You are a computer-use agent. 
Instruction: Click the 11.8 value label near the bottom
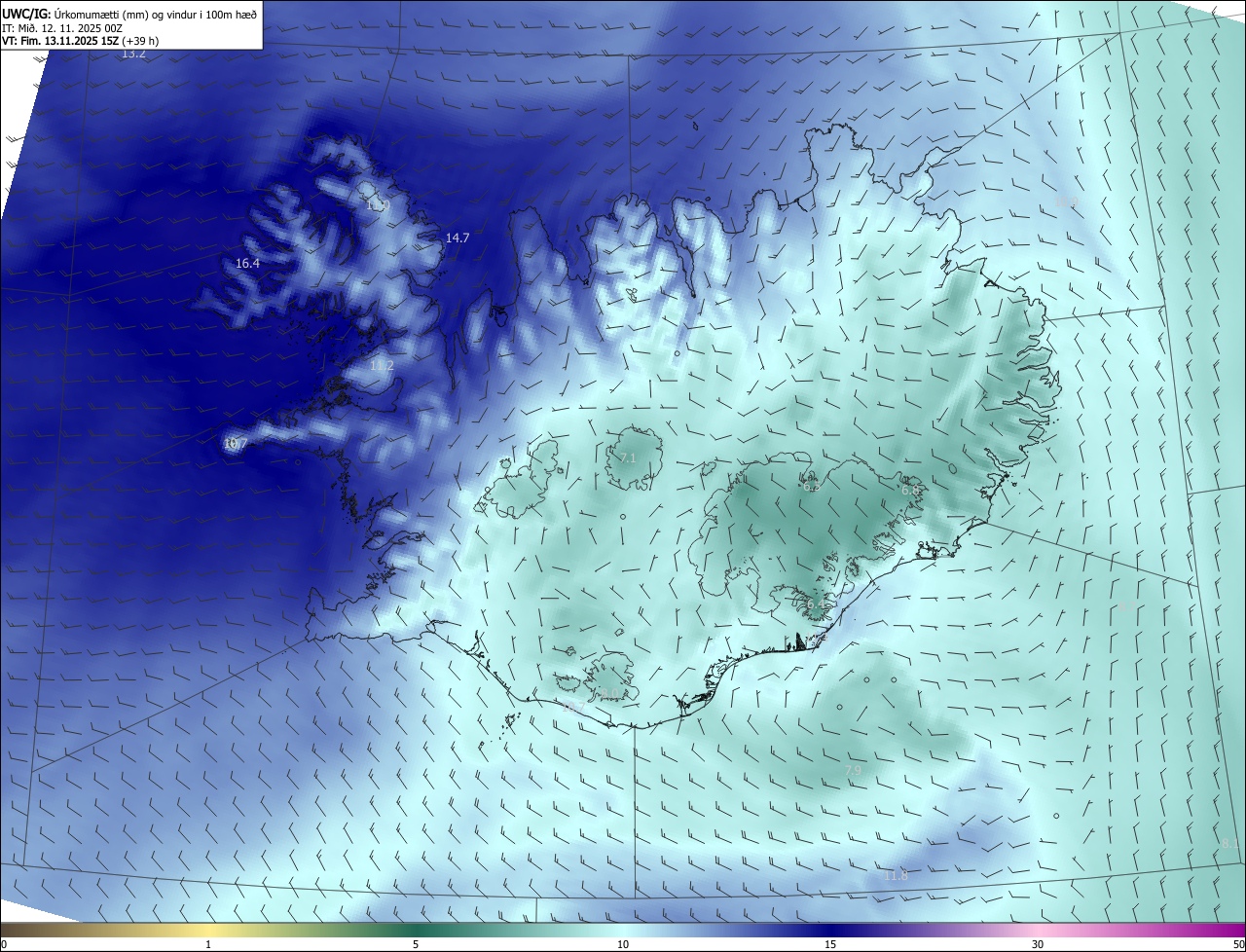click(895, 875)
